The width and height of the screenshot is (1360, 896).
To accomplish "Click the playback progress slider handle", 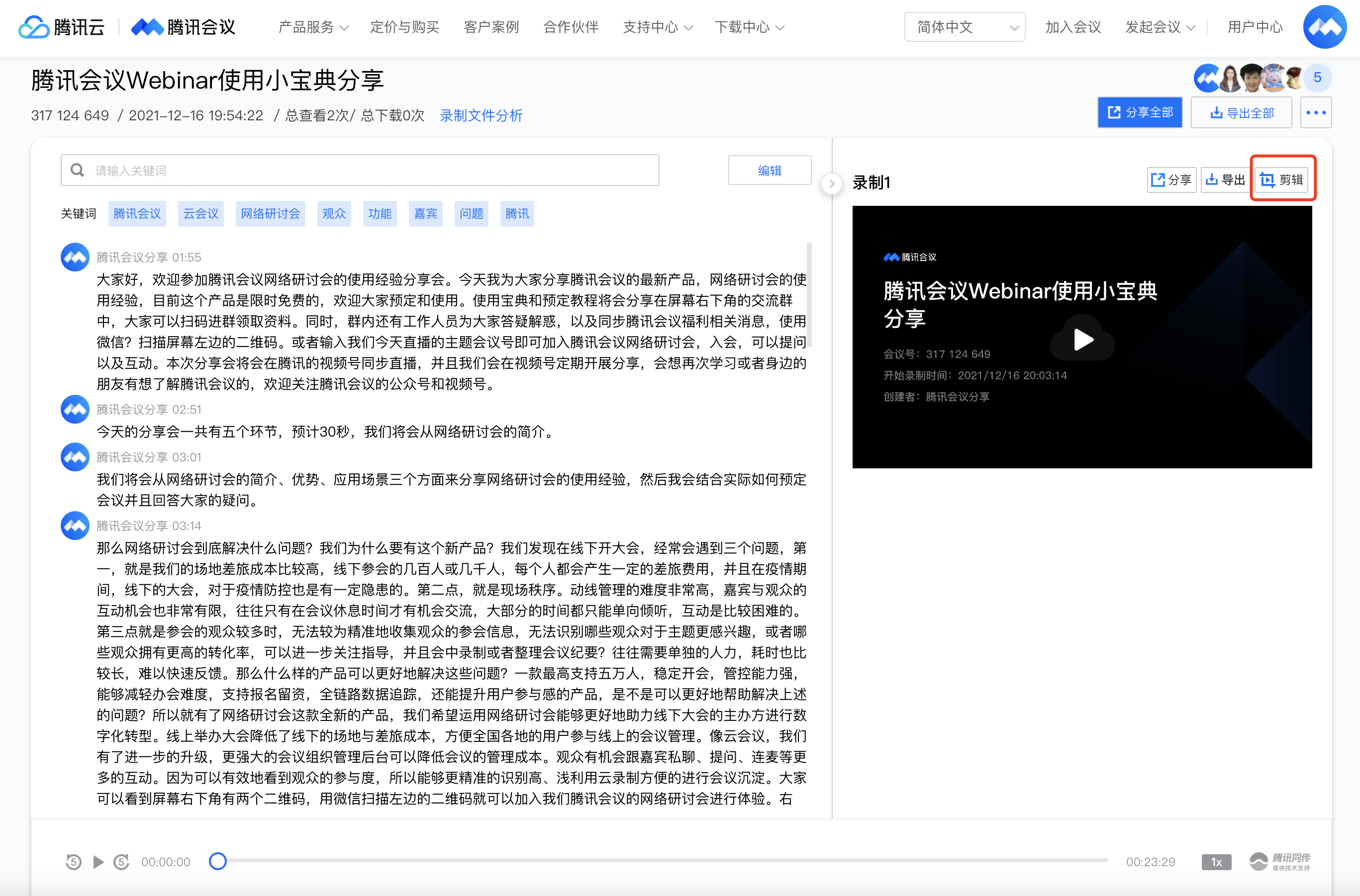I will pyautogui.click(x=217, y=861).
